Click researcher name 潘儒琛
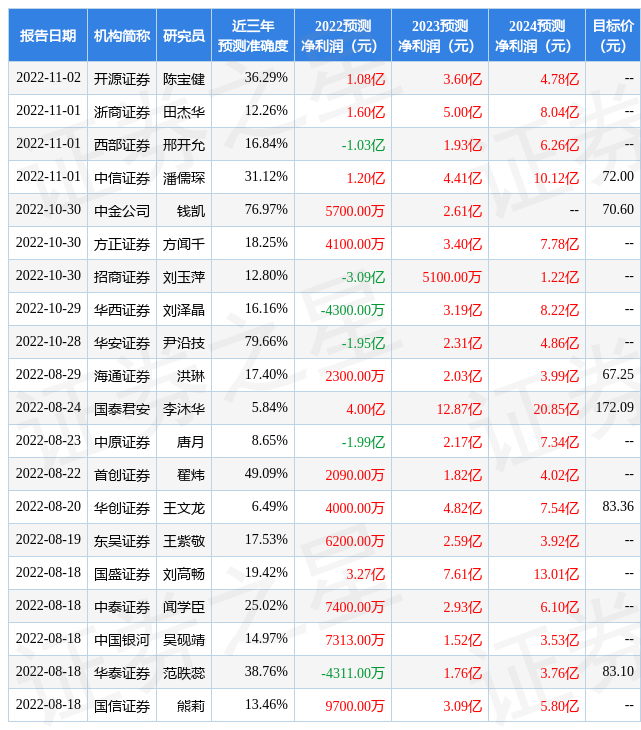This screenshot has height=730, width=641. (x=184, y=178)
